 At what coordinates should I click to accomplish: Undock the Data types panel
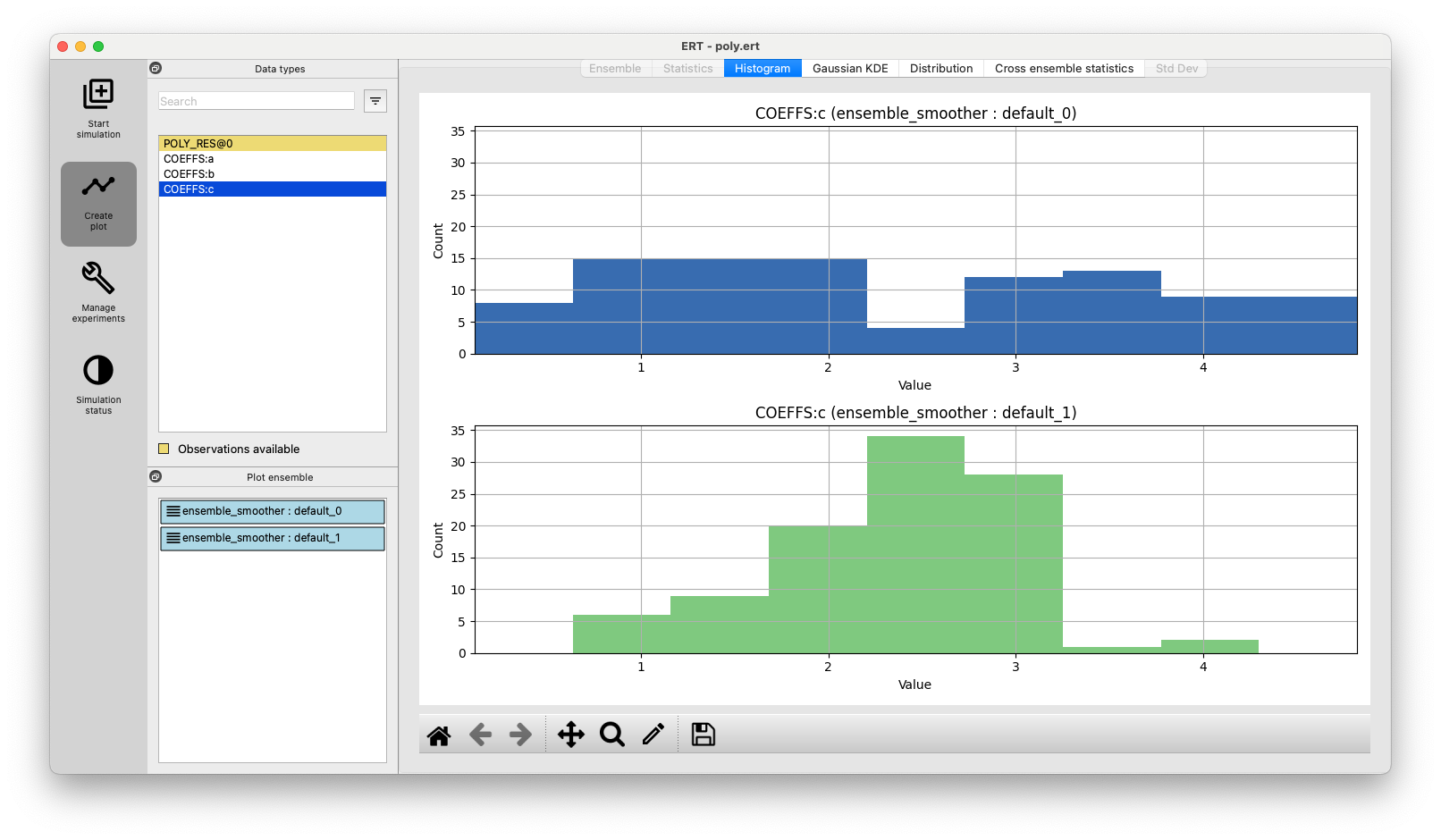click(x=156, y=68)
